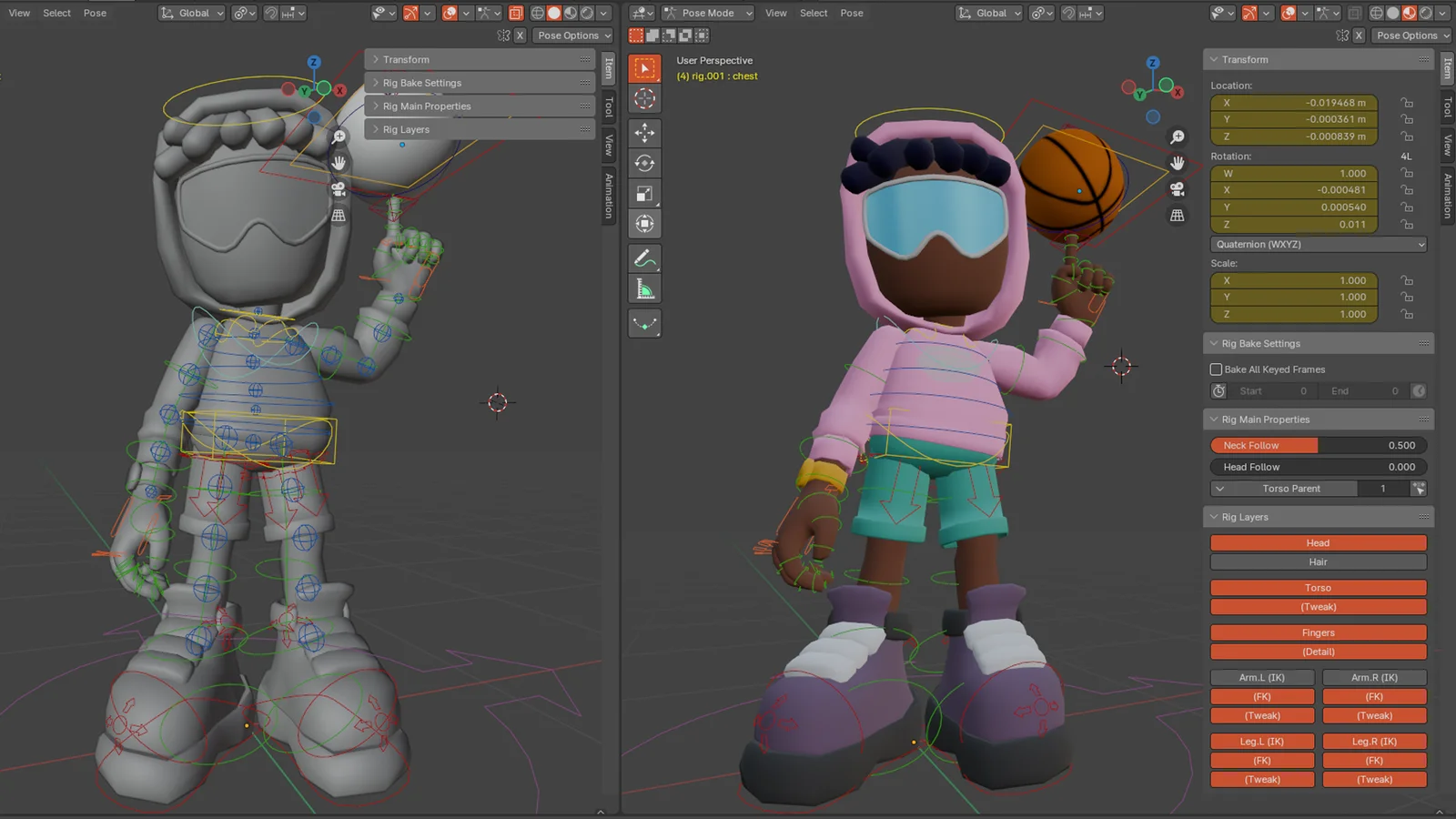This screenshot has height=819, width=1456.
Task: Open the Global transform orientation dropdown
Action: [x=988, y=13]
